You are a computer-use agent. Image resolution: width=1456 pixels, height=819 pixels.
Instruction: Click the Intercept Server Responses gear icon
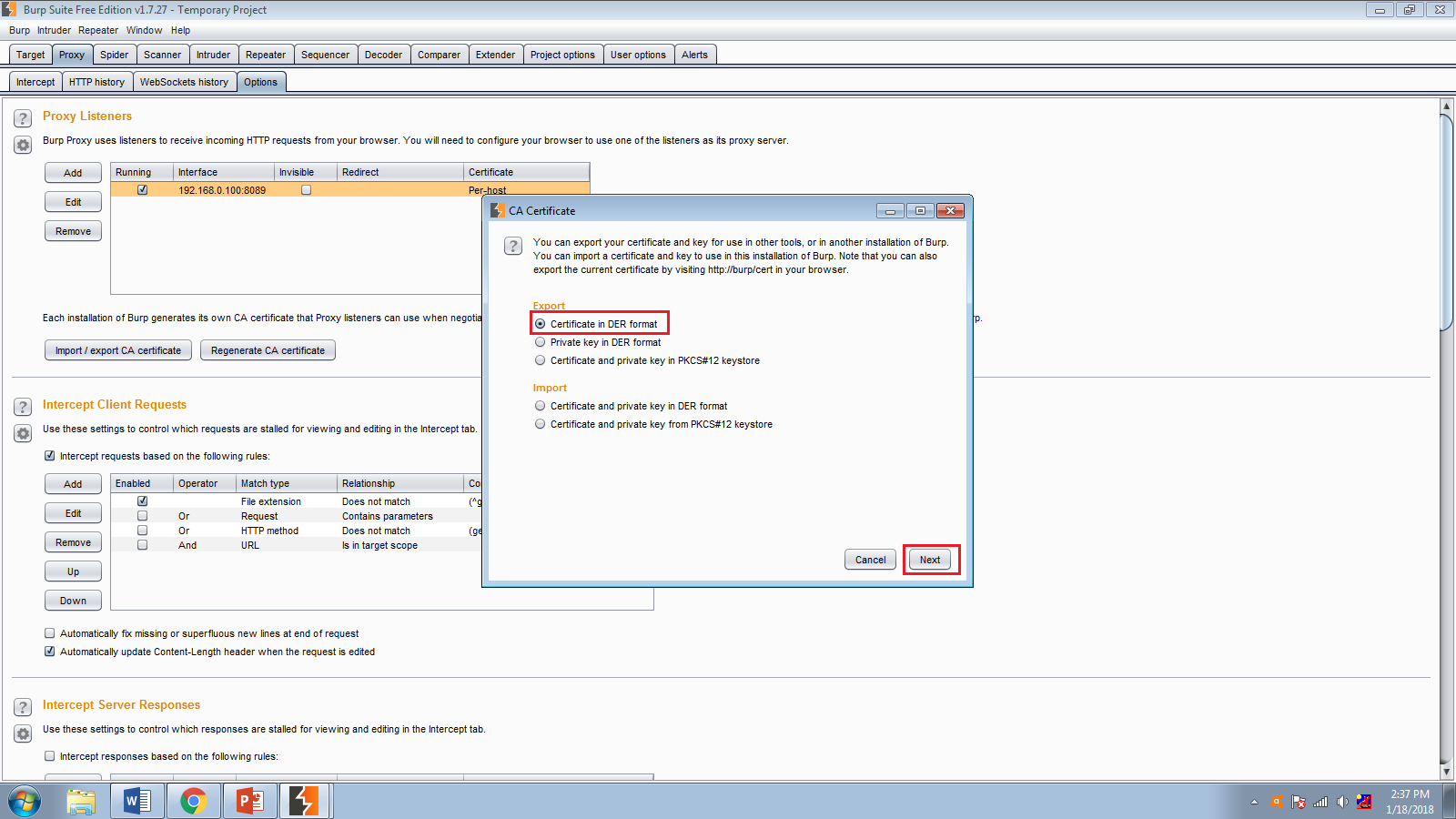23,733
